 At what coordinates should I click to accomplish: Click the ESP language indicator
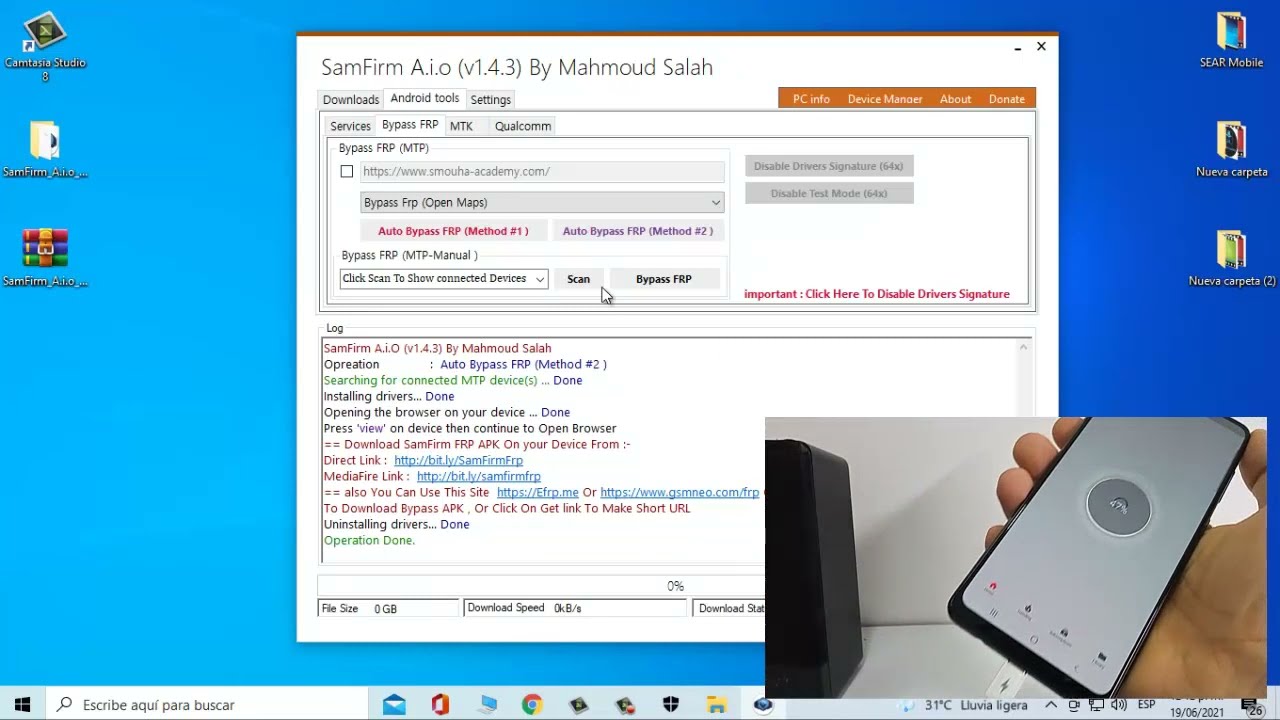[x=1146, y=705]
